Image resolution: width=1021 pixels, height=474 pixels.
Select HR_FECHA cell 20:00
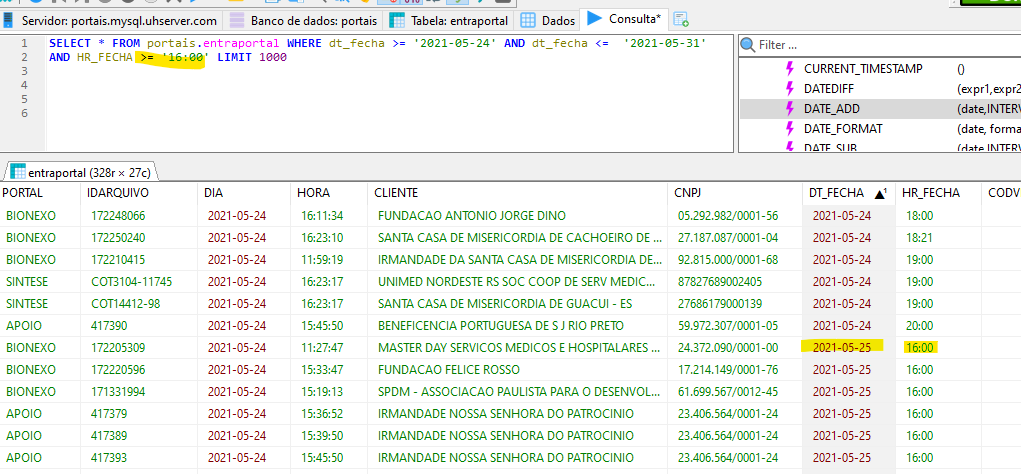[x=939, y=326]
